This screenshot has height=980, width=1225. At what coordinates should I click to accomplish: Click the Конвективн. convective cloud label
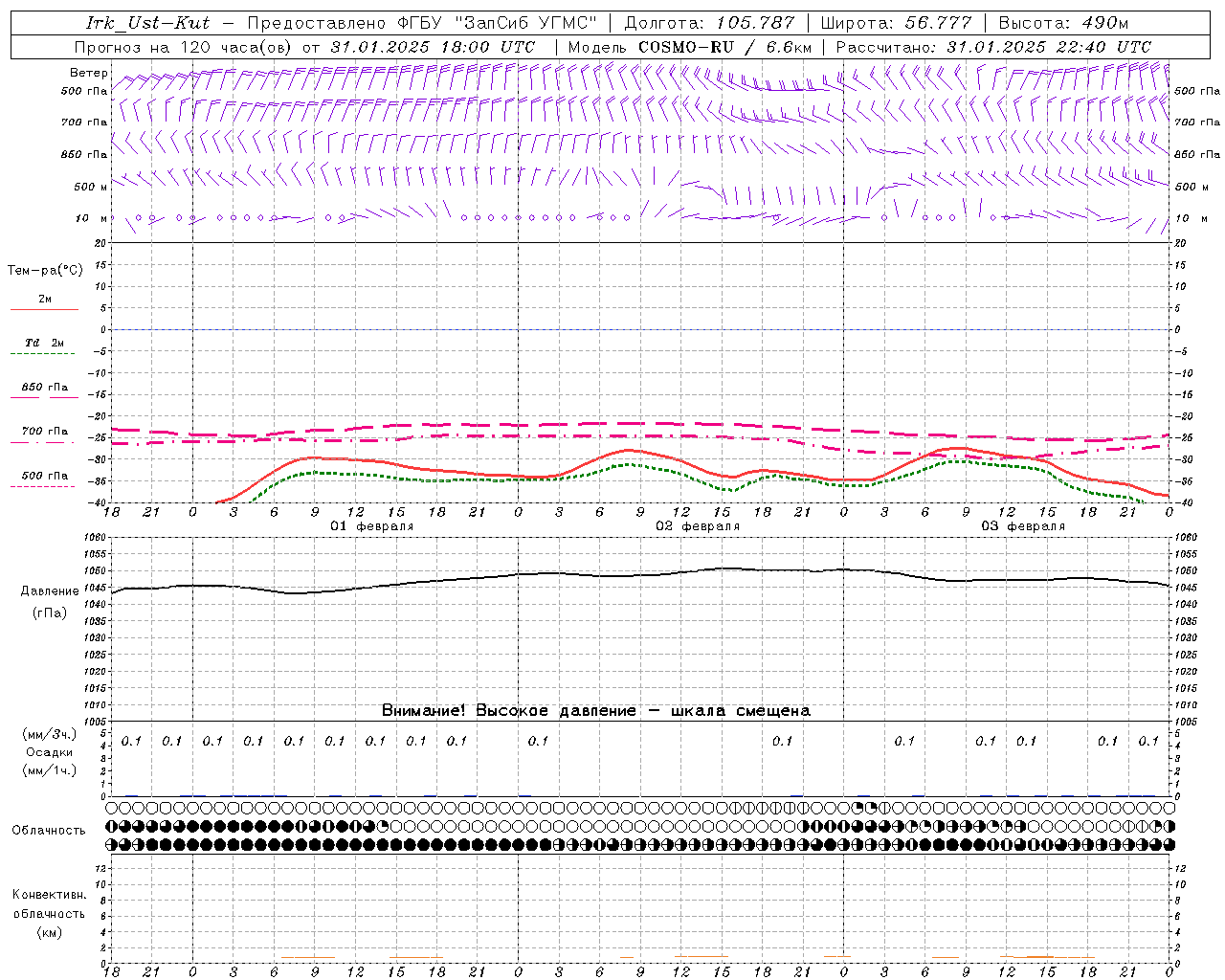pos(49,895)
